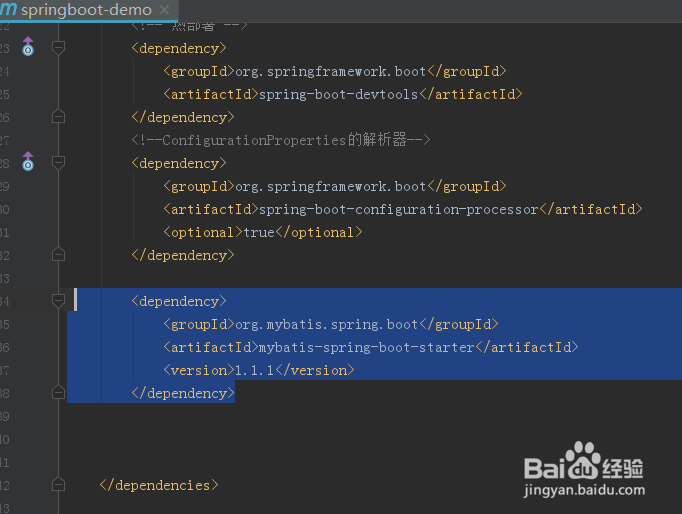Click the Maven 'm' icon on the file tab
This screenshot has width=682, height=514.
(8, 9)
